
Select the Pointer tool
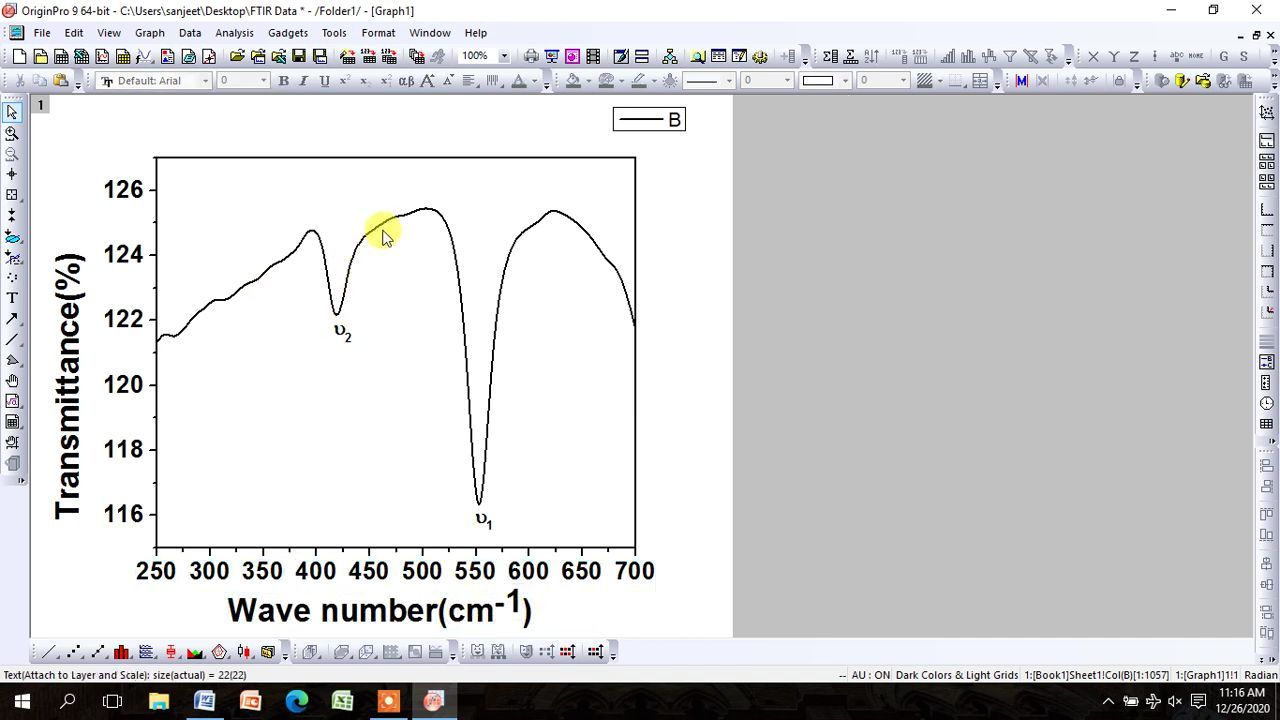coord(12,113)
